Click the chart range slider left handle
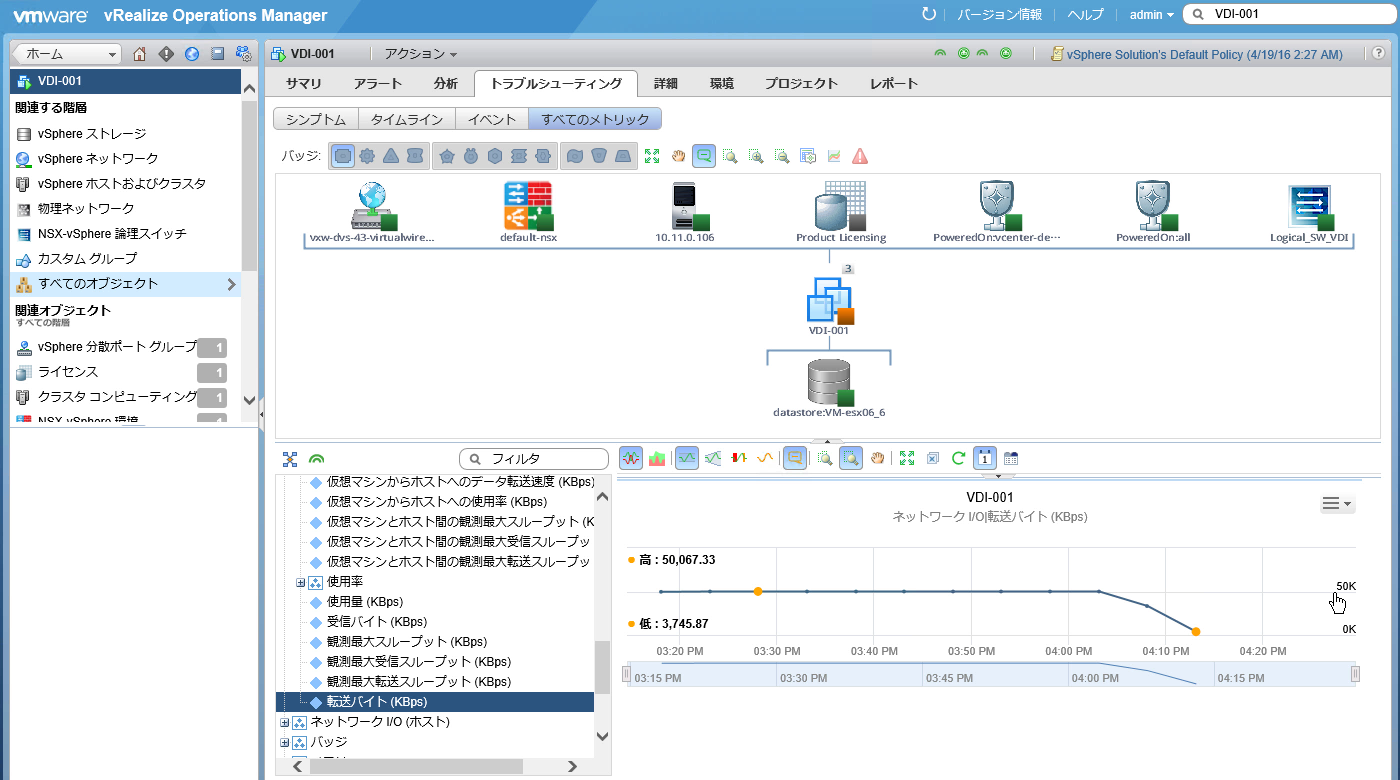The image size is (1400, 780). 627,674
